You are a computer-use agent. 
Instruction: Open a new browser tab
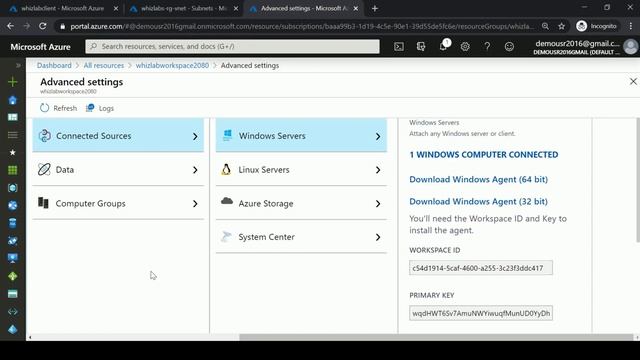click(x=375, y=8)
